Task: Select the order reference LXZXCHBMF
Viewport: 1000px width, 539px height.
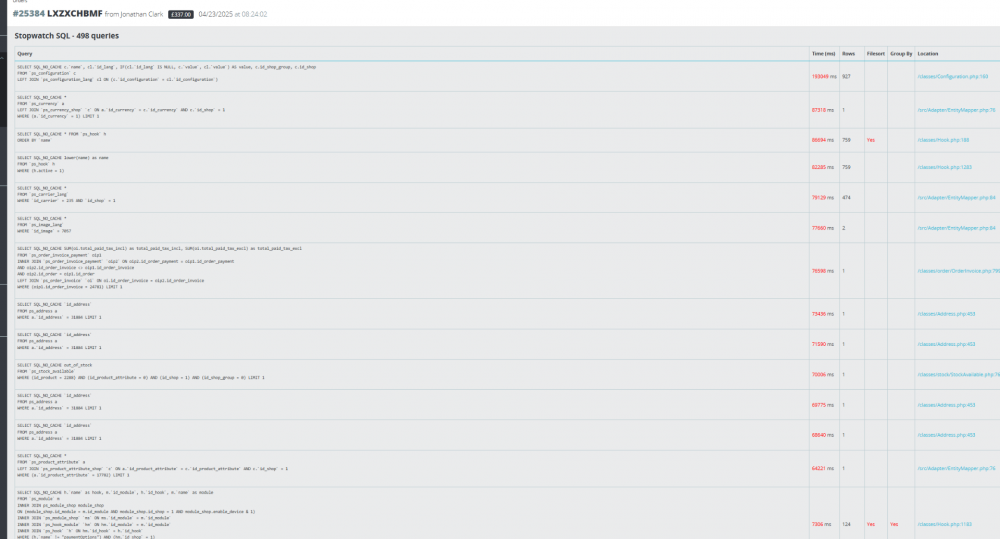Action: (75, 13)
